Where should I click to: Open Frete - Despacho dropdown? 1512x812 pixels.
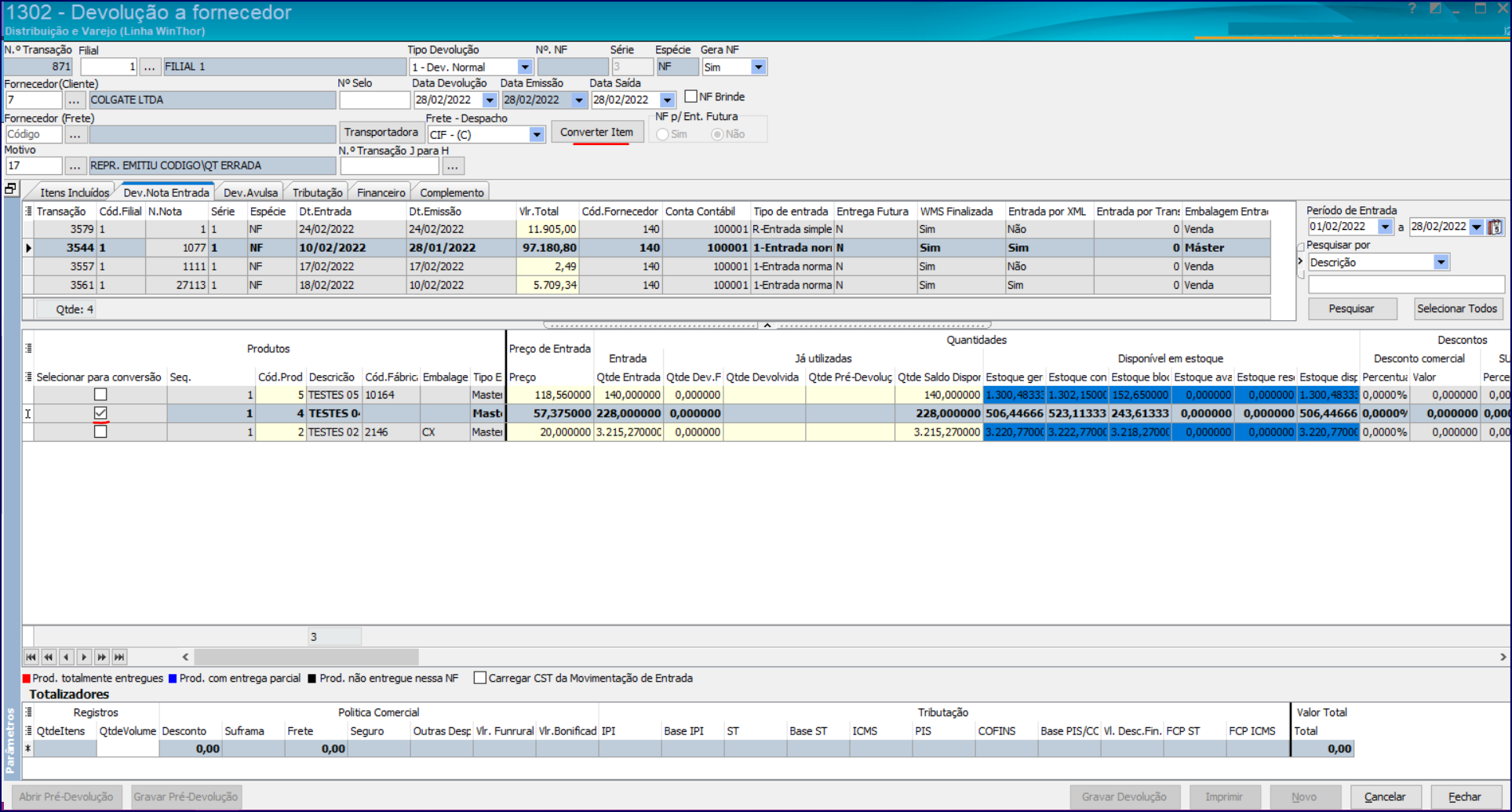pos(537,135)
